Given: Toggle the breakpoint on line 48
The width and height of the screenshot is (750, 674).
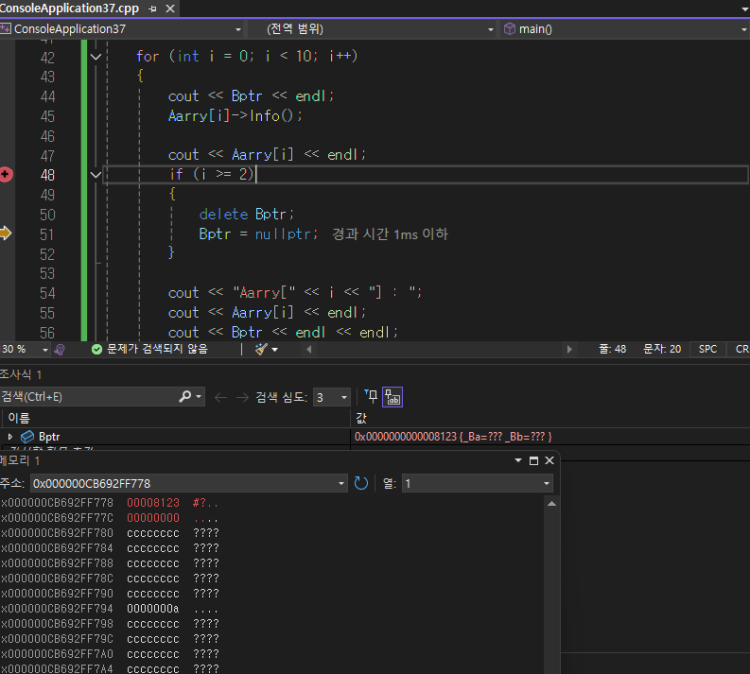Looking at the screenshot, I should (6, 175).
